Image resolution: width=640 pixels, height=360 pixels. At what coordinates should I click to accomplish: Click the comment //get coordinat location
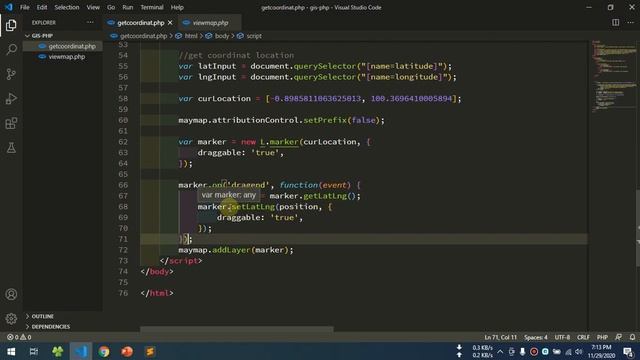(236, 55)
